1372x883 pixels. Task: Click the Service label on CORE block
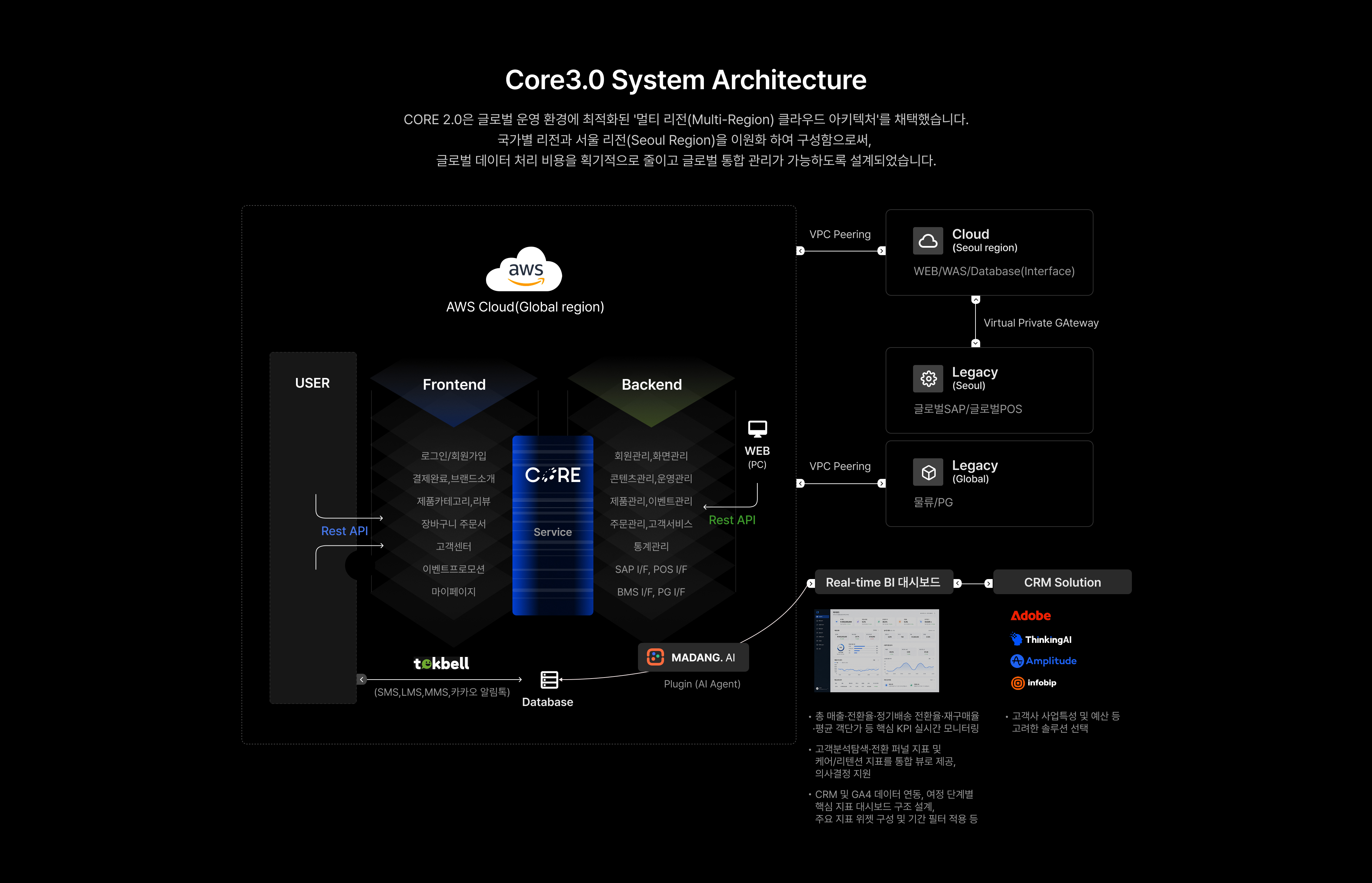coord(552,532)
